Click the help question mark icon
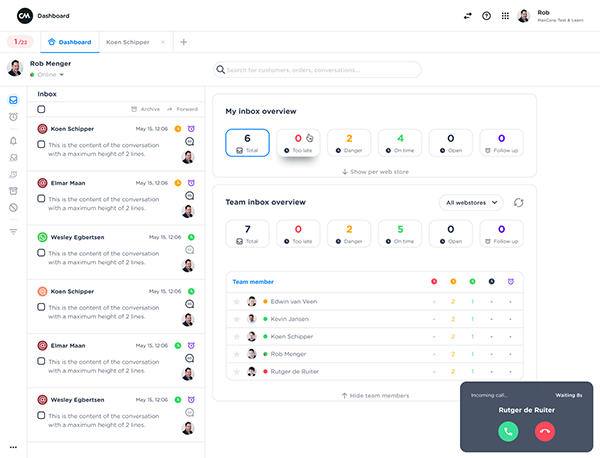This screenshot has width=600, height=458. click(x=486, y=16)
